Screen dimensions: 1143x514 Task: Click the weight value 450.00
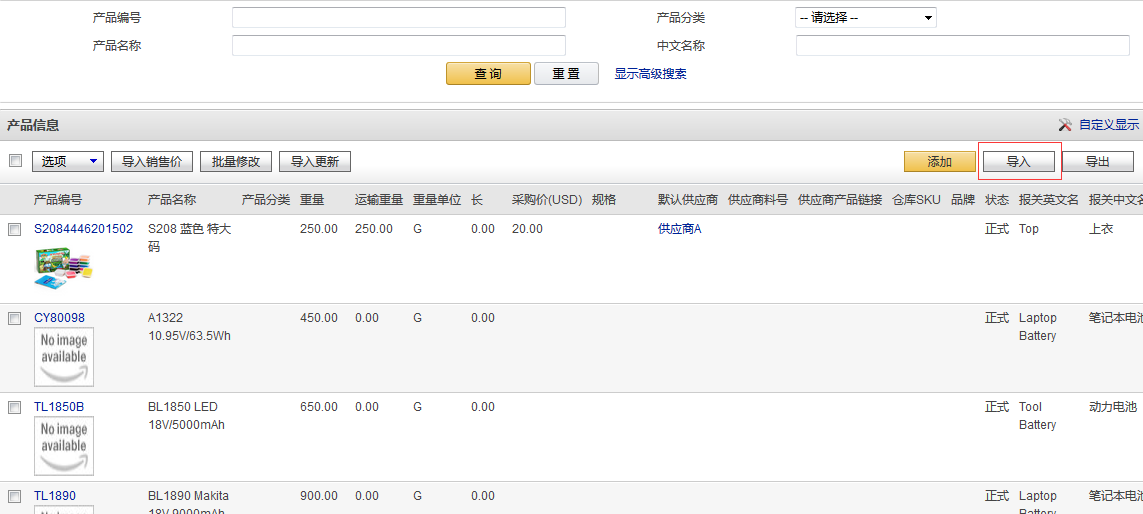tap(319, 318)
